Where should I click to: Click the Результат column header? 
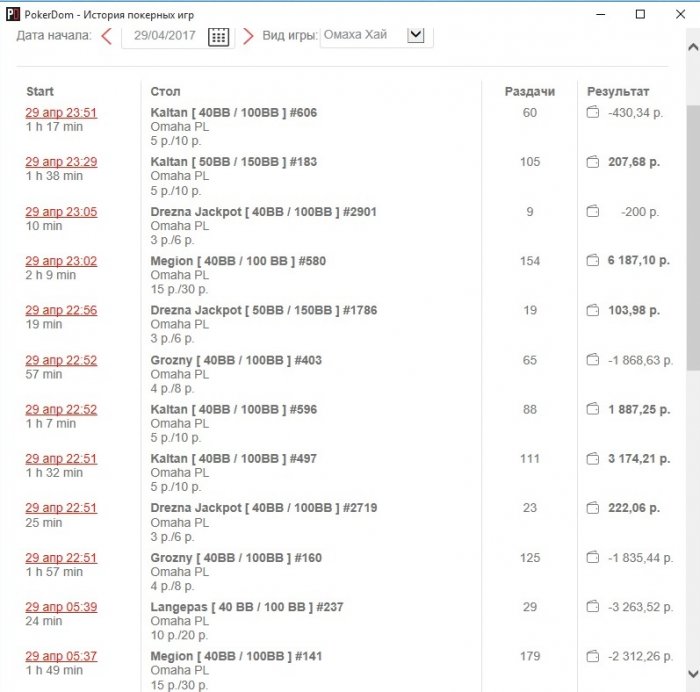click(x=618, y=92)
